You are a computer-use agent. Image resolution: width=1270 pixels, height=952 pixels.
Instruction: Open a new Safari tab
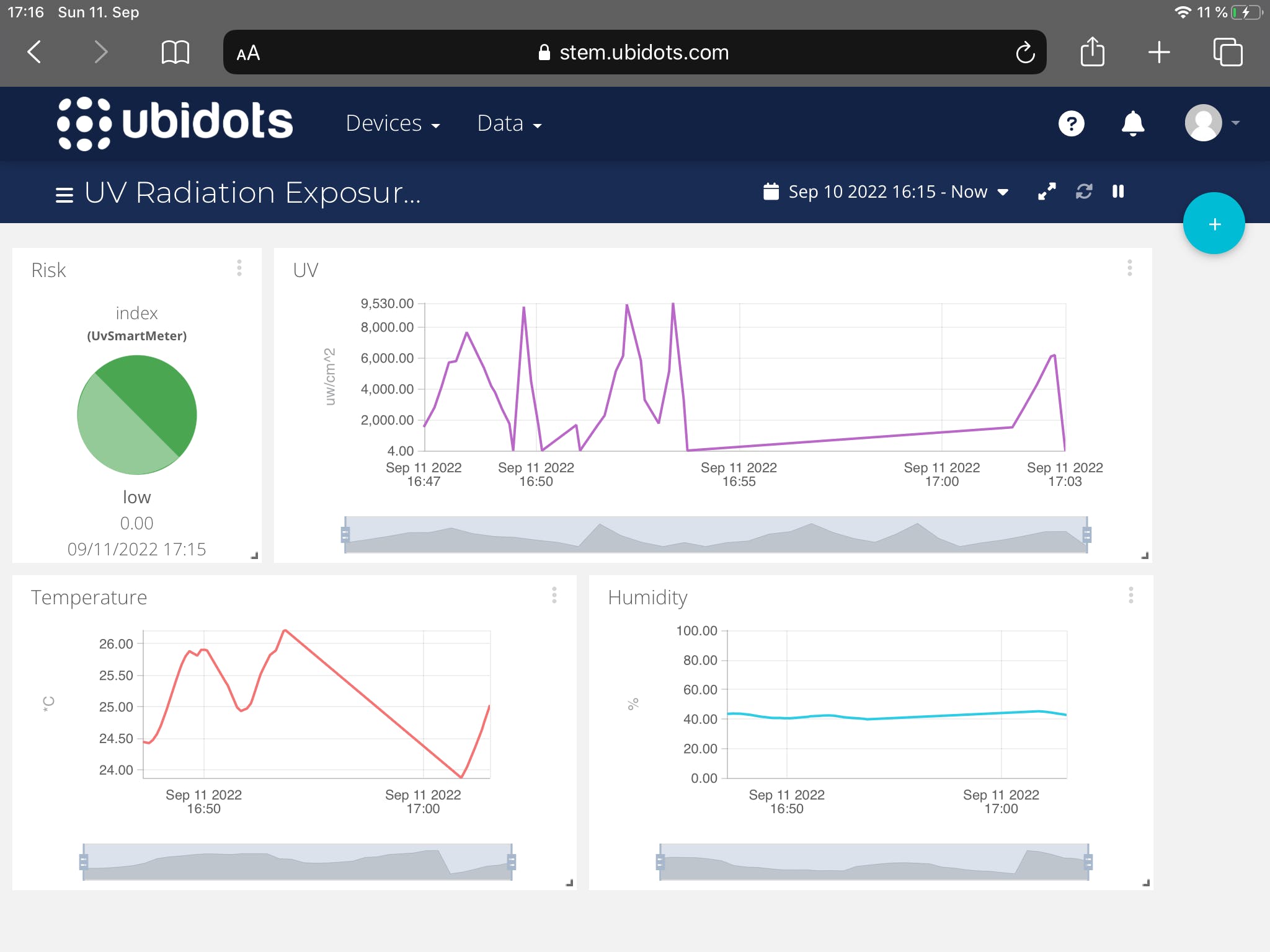click(1159, 52)
